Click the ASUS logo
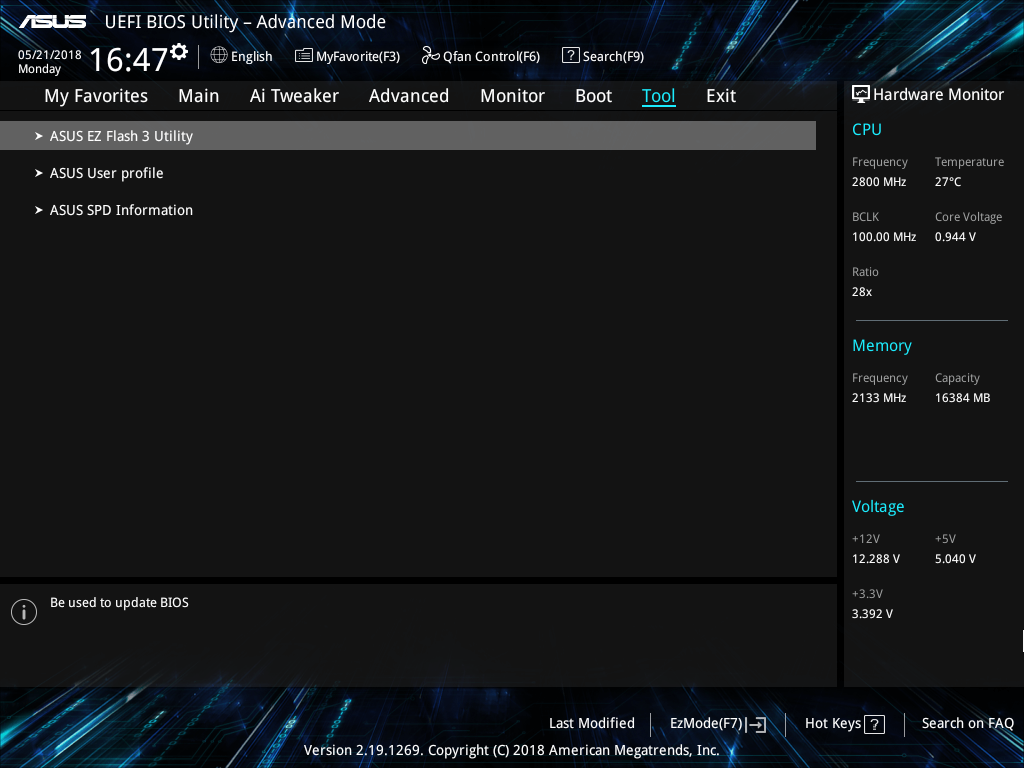 coord(52,22)
